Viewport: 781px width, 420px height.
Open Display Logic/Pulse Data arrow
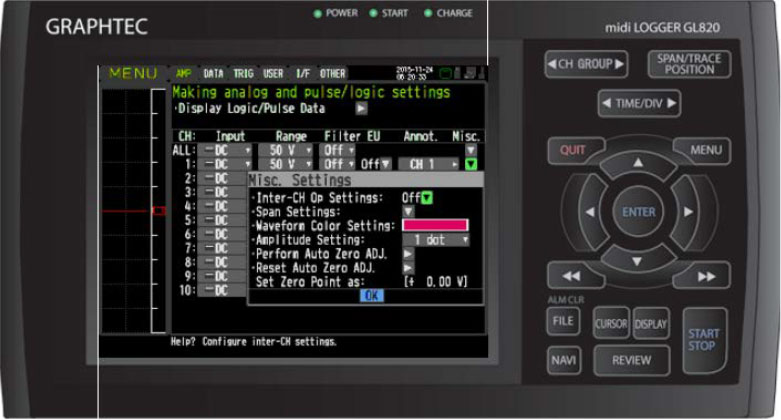[362, 108]
